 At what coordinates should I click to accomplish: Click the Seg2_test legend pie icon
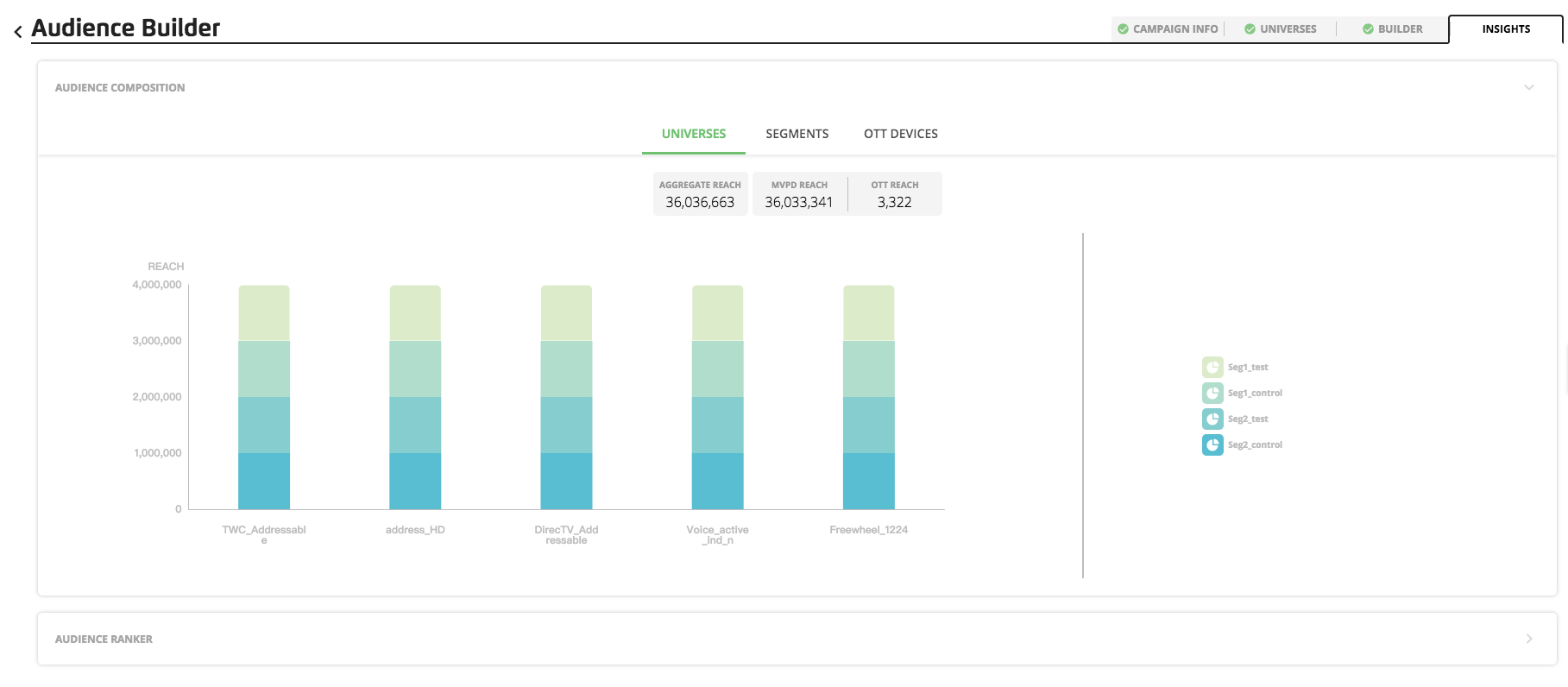coord(1212,419)
